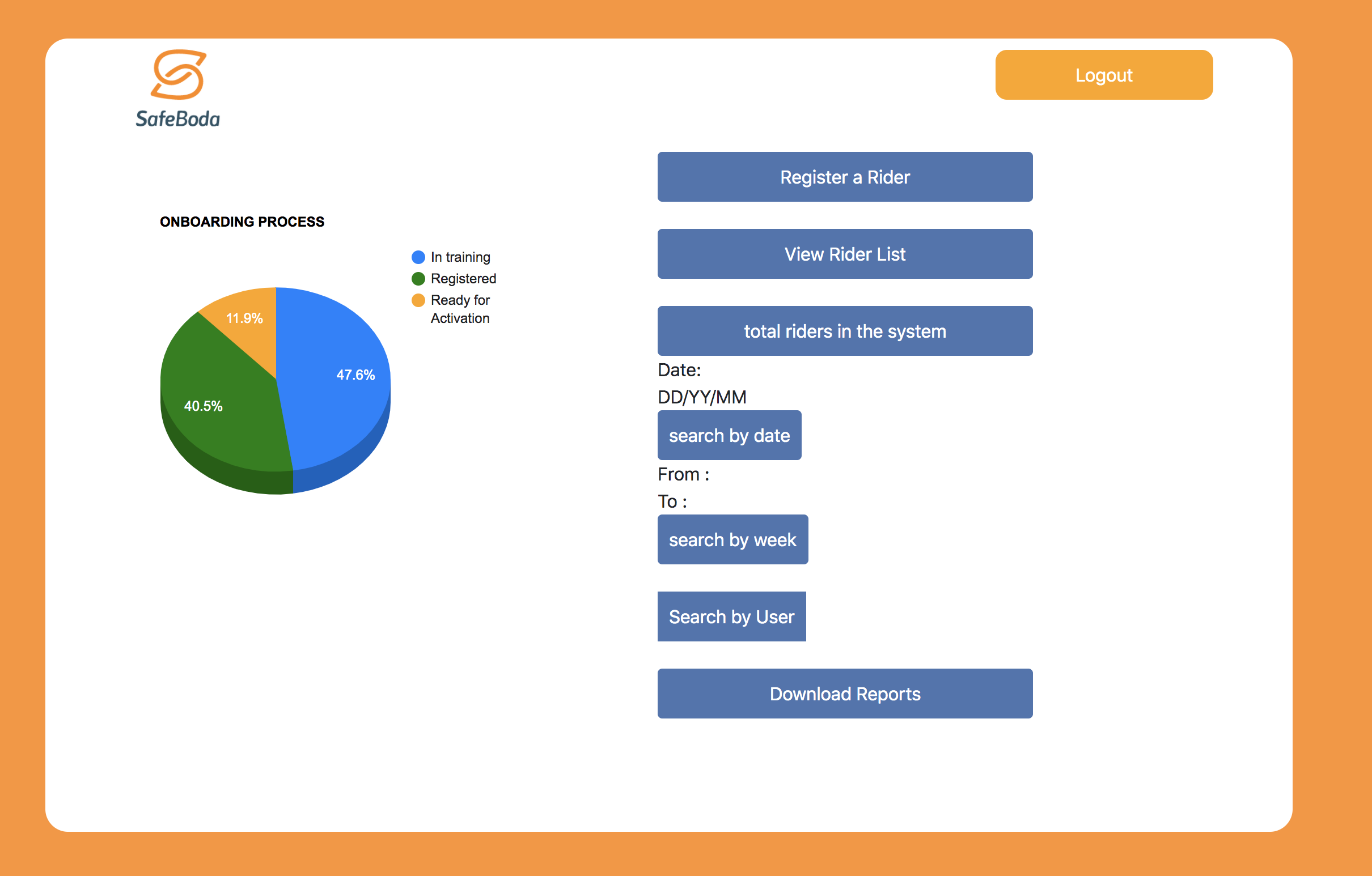Click the ONBOARDING PROCESS chart title
The image size is (1372, 876).
coord(242,222)
